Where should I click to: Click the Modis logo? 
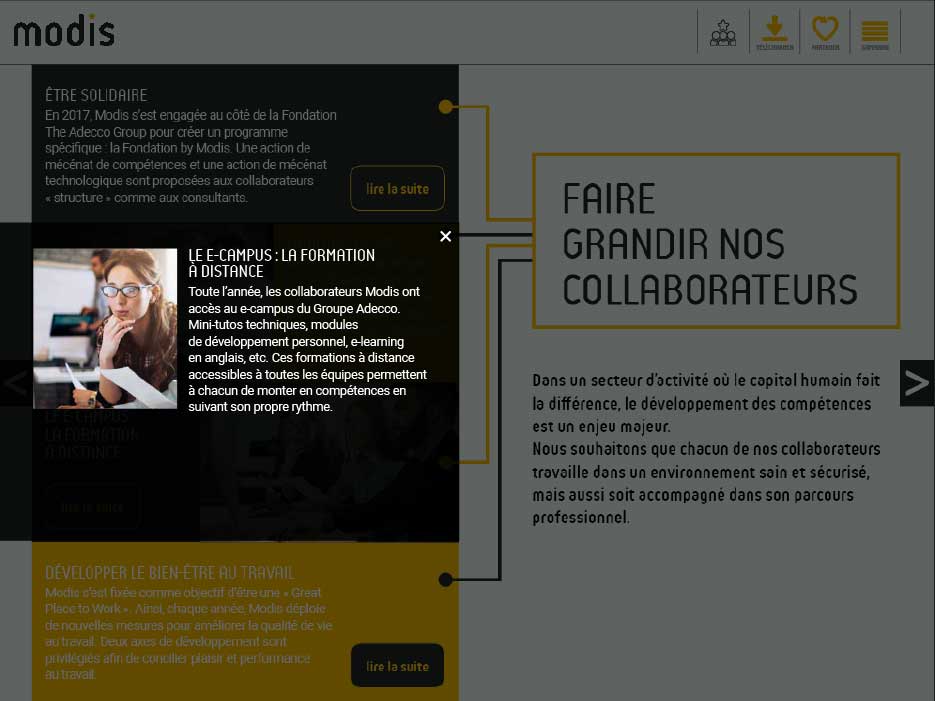tap(64, 32)
